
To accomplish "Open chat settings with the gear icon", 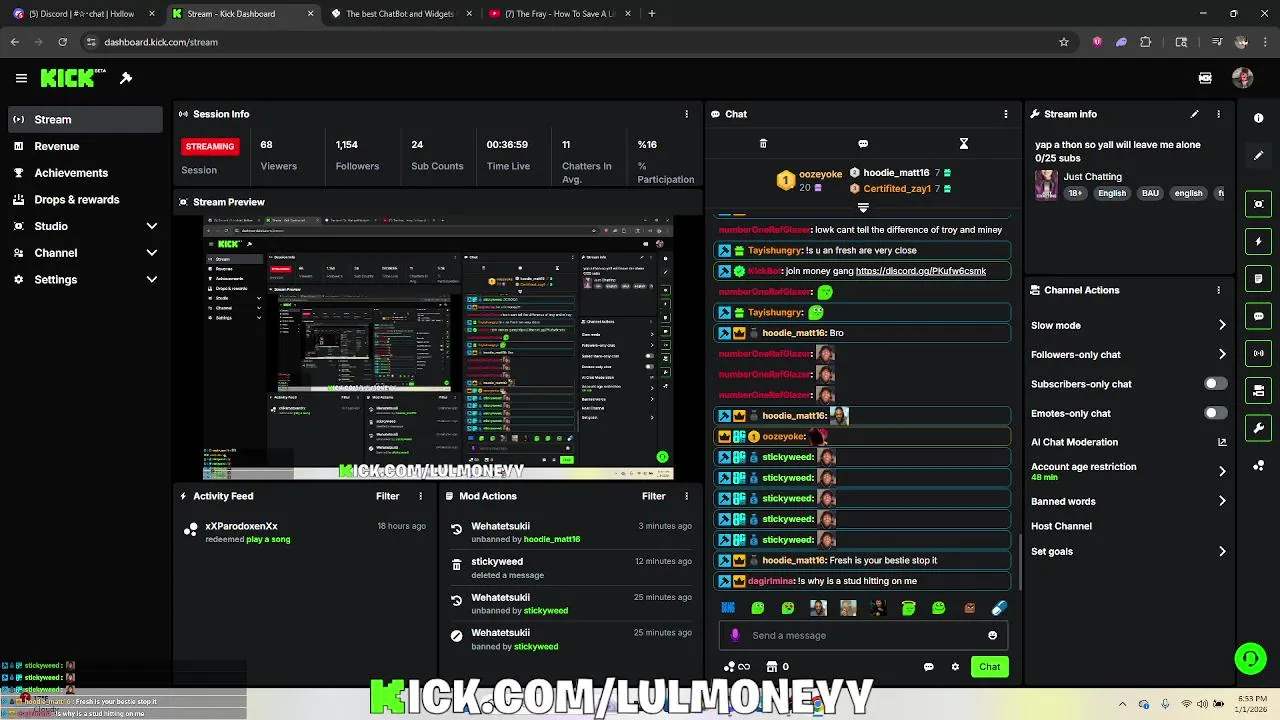I will (955, 667).
